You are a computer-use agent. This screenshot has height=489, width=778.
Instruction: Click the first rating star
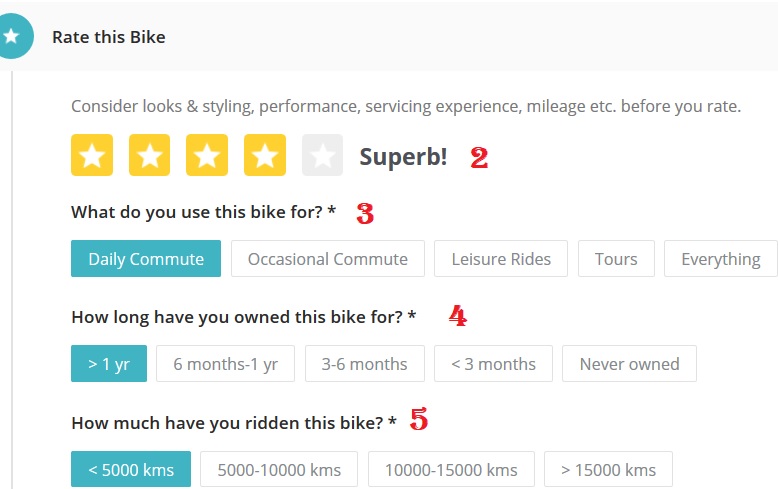92,155
